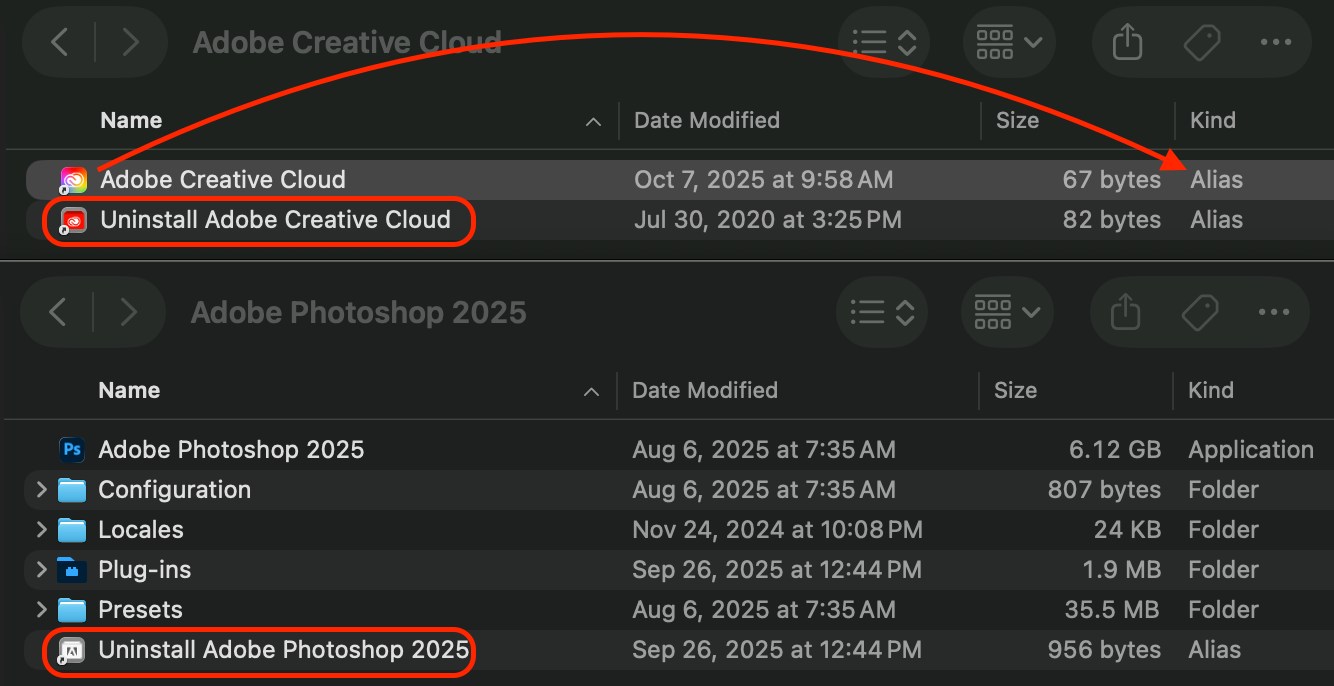Select the Adobe Creative Cloud app icon
The height and width of the screenshot is (686, 1334).
[x=73, y=180]
